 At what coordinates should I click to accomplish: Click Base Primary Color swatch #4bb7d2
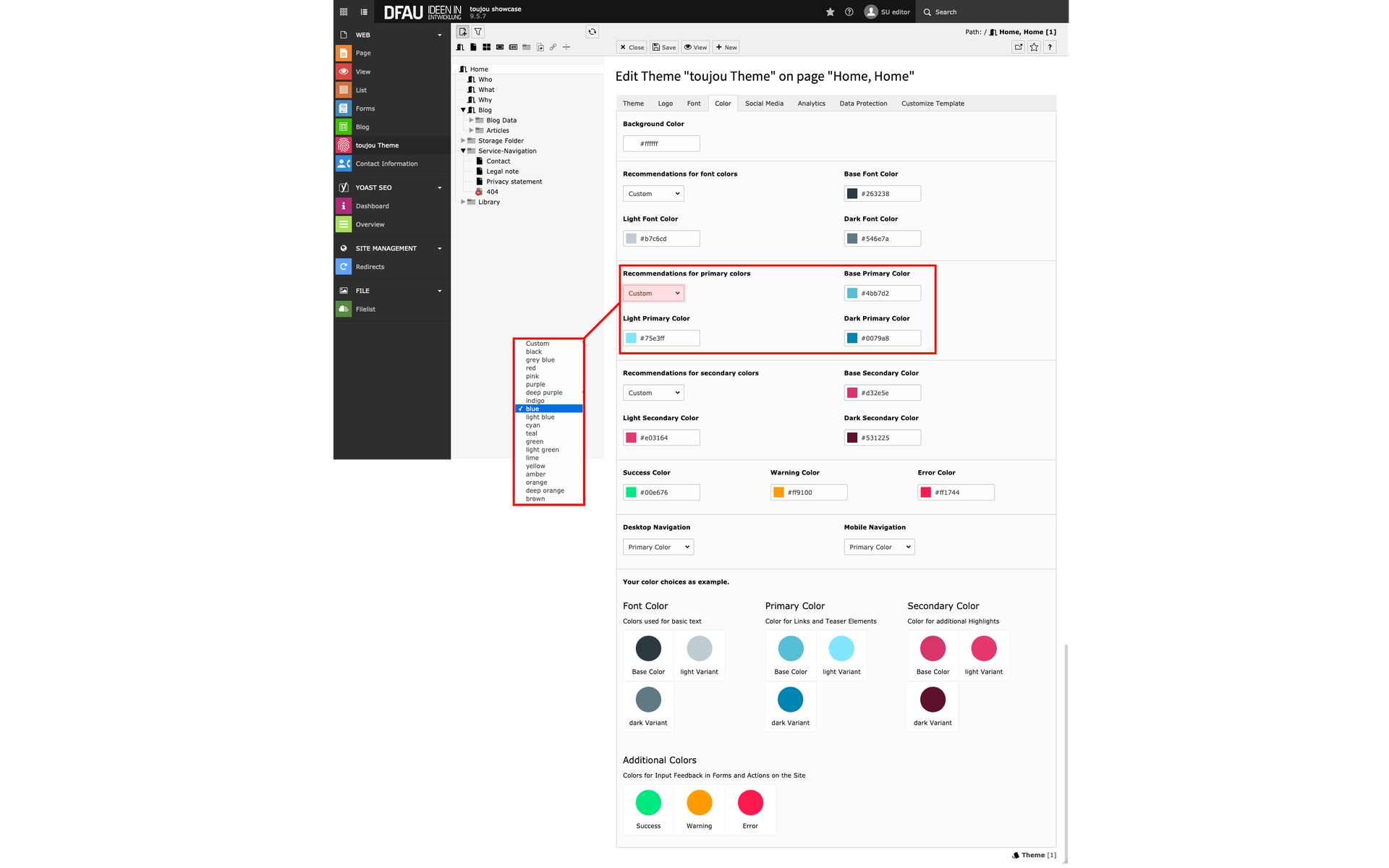(852, 293)
